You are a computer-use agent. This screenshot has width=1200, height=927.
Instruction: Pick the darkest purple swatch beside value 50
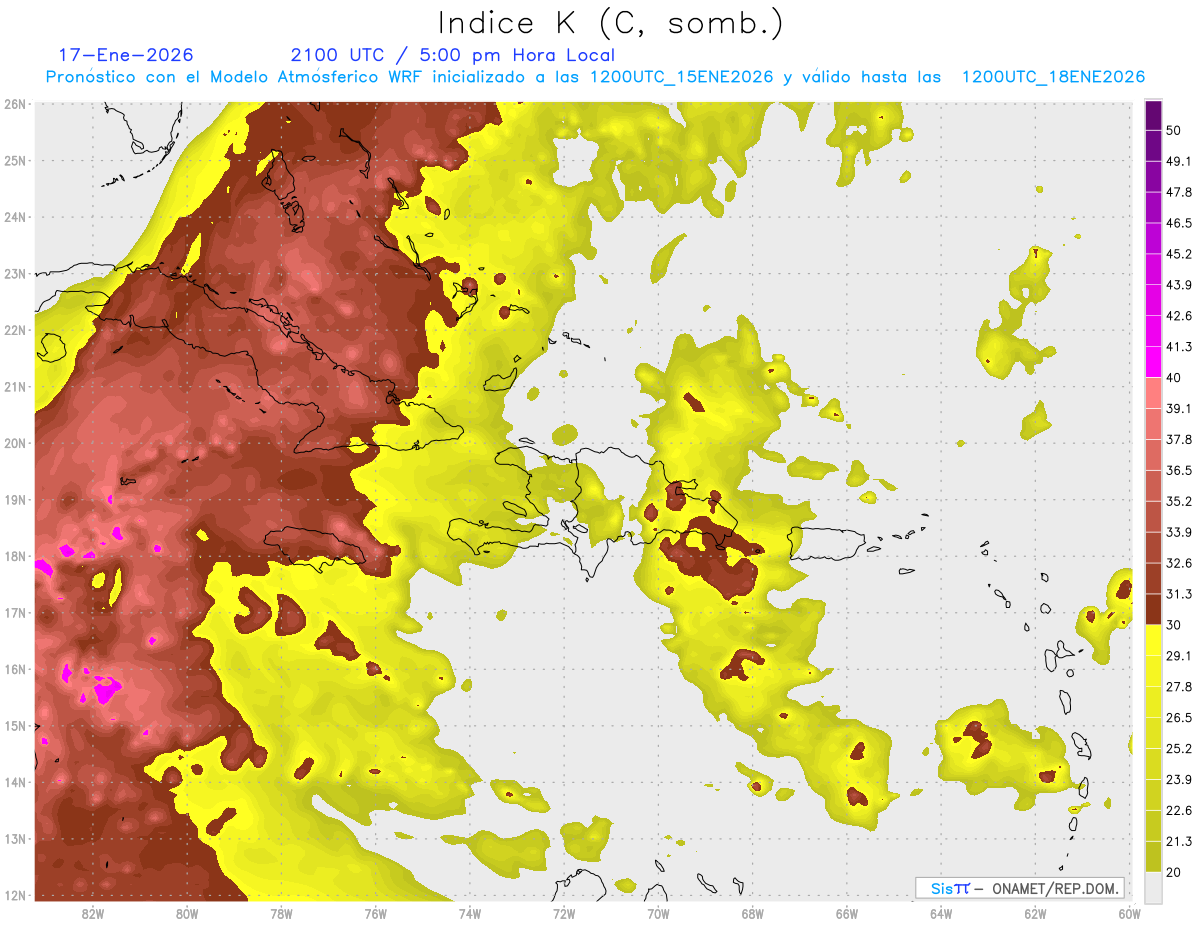point(1153,115)
